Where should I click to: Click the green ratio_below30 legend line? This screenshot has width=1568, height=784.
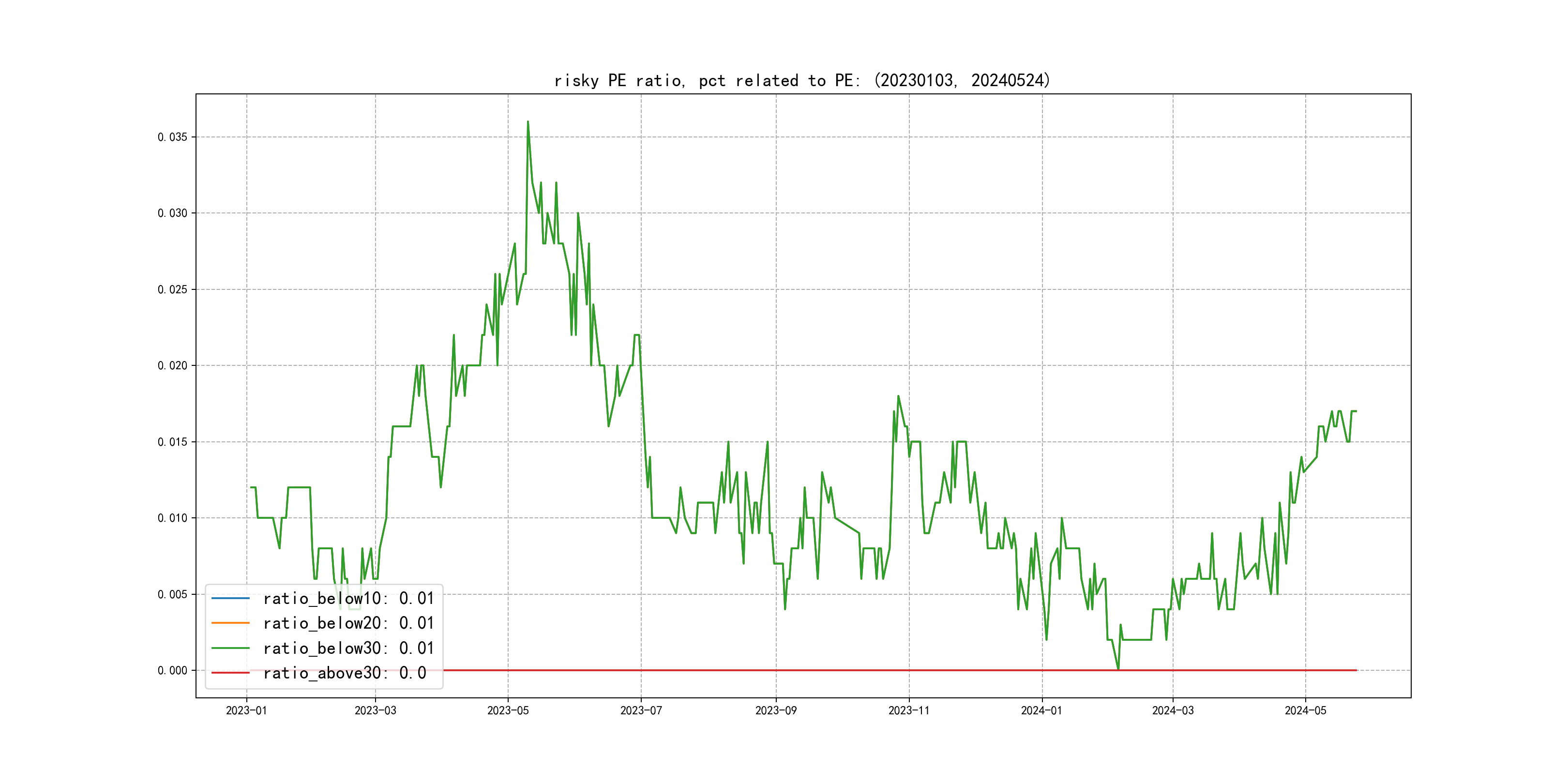click(x=230, y=648)
